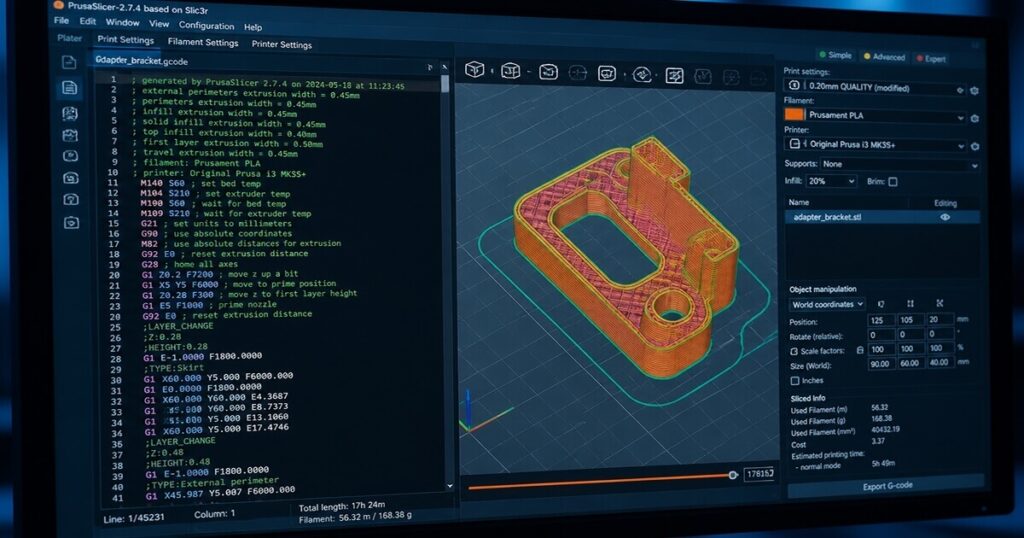Click the move value field beside the slider

coord(759,473)
